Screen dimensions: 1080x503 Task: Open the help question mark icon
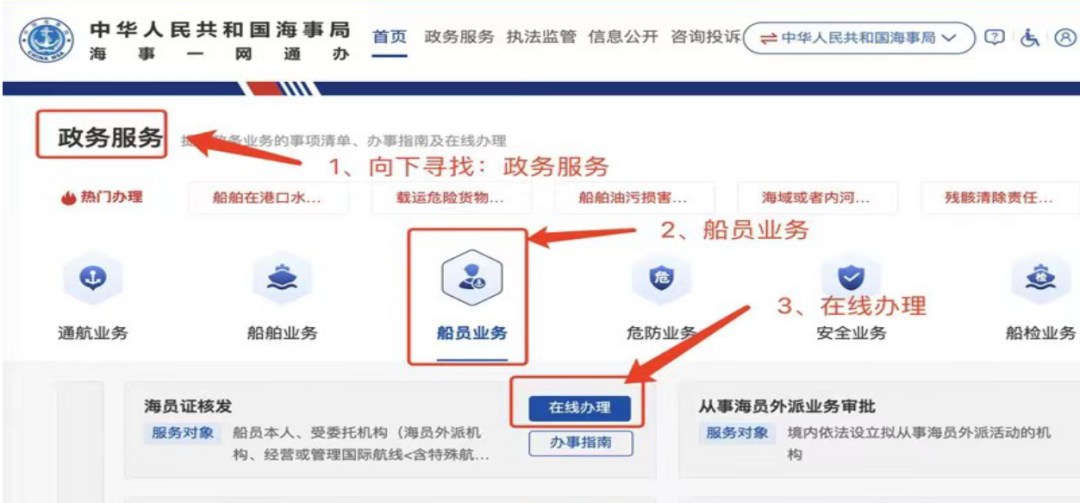click(994, 37)
